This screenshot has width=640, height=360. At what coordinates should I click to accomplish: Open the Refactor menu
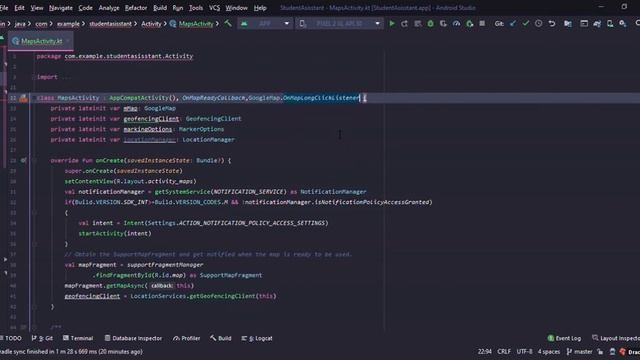click(x=136, y=8)
